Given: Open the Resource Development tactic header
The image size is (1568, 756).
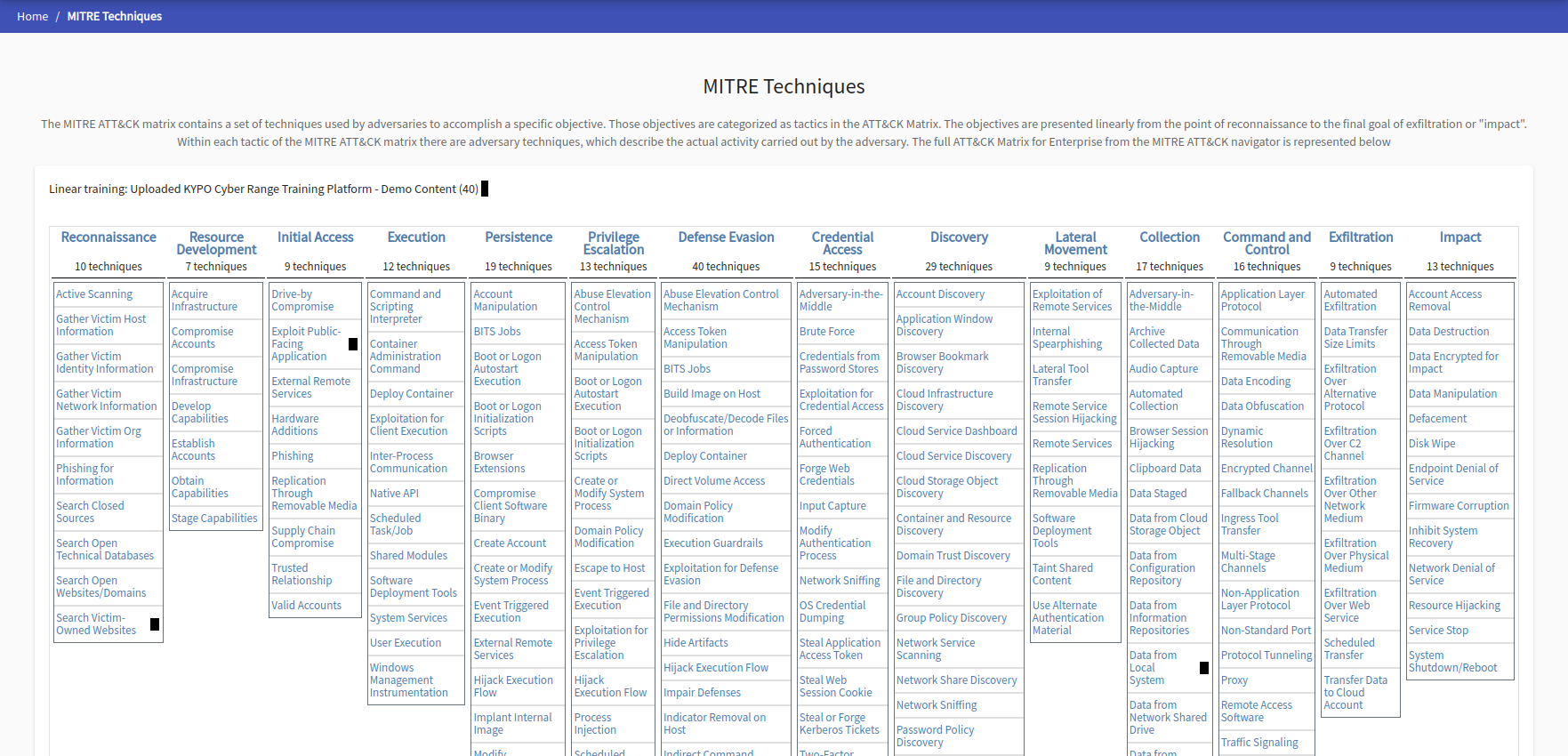Looking at the screenshot, I should [216, 243].
